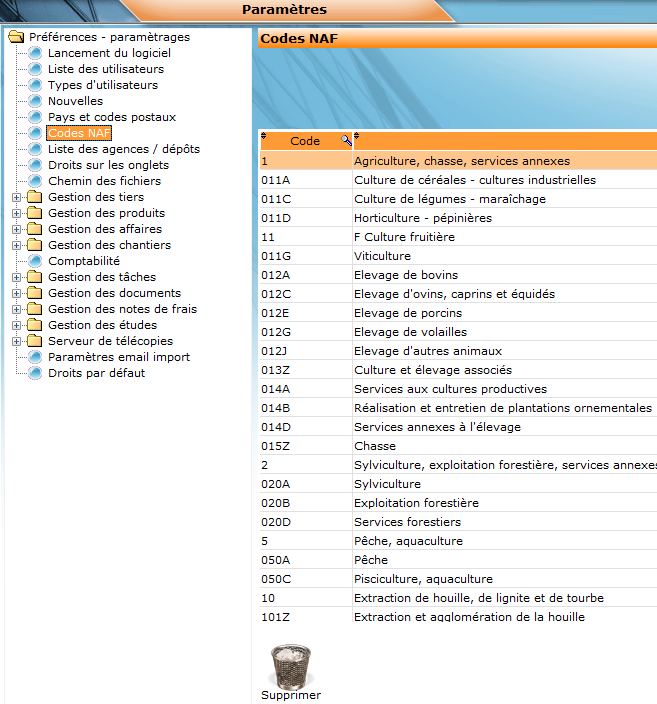Select the highlighted Codes NAF tree item

(79, 133)
